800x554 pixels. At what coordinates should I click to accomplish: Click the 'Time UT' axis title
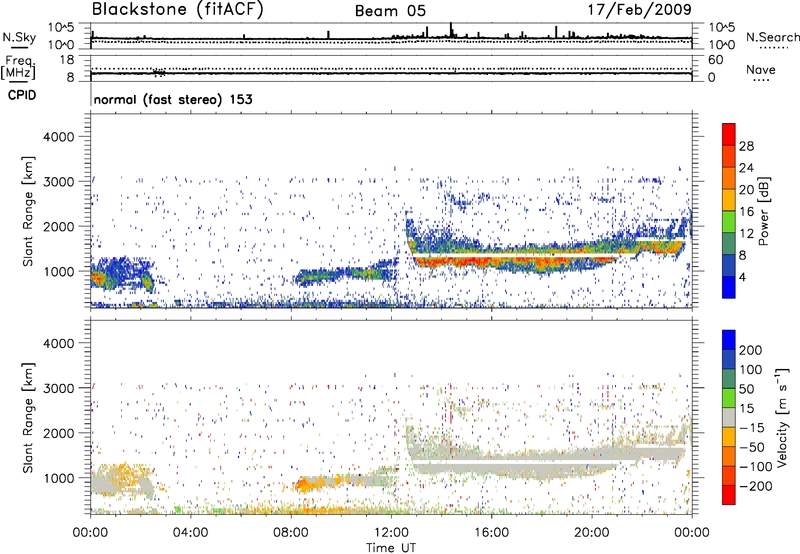pos(391,548)
